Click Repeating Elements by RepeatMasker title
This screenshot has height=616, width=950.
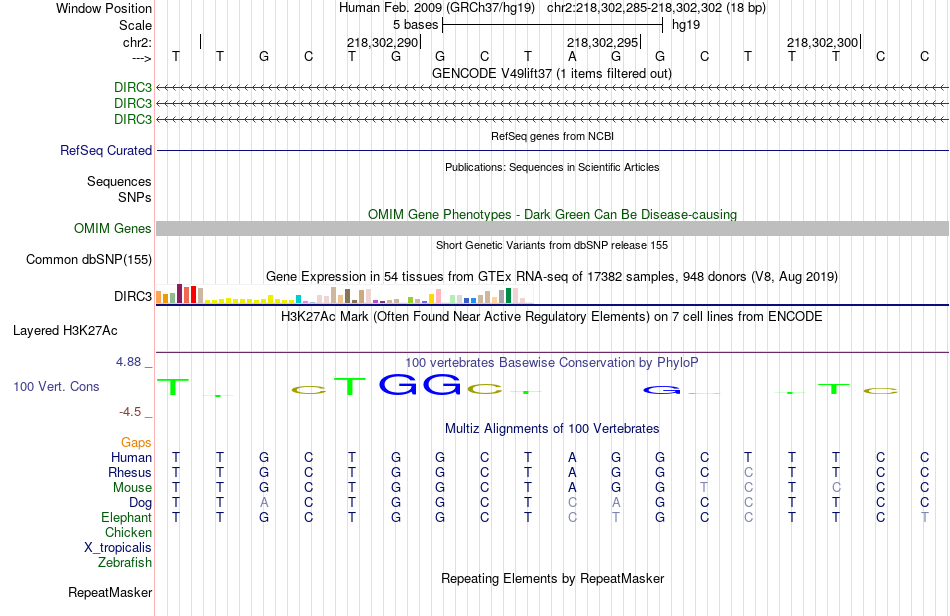click(552, 578)
